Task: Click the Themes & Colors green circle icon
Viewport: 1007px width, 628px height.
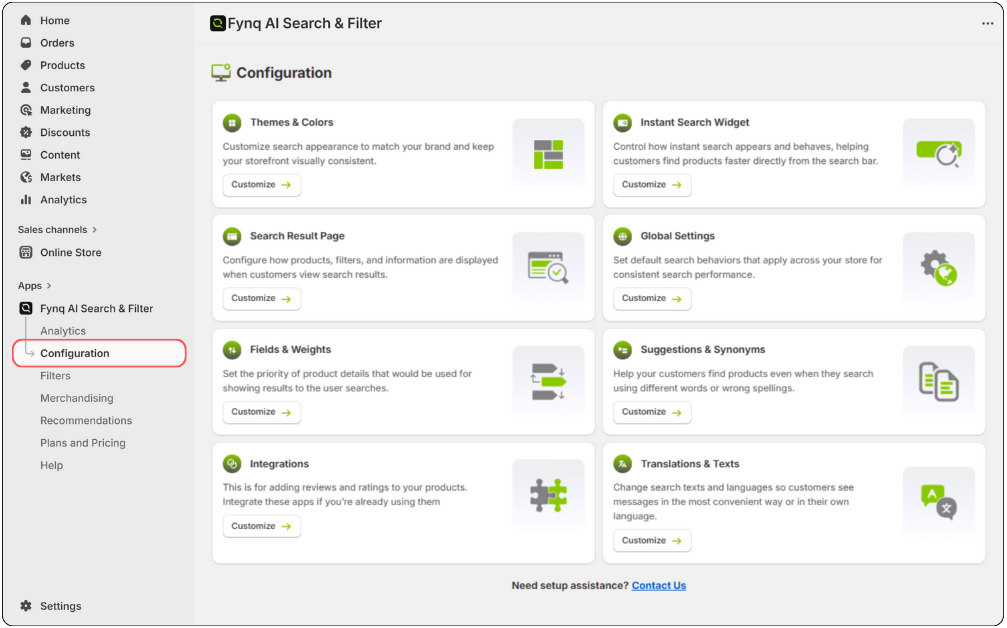Action: (232, 123)
